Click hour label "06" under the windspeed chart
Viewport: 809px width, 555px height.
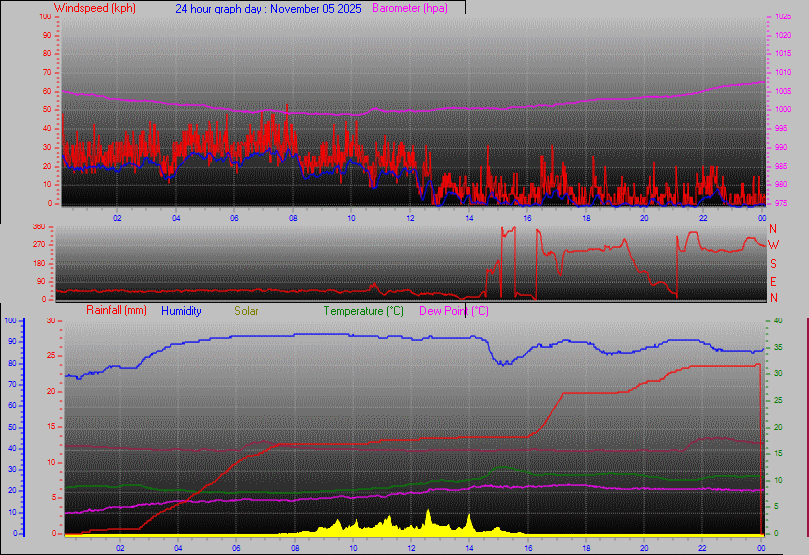click(234, 218)
